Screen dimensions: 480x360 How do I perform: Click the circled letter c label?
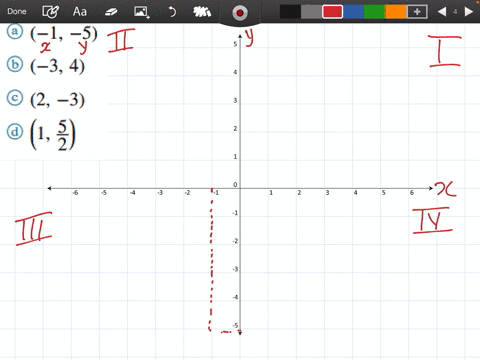pyautogui.click(x=15, y=98)
